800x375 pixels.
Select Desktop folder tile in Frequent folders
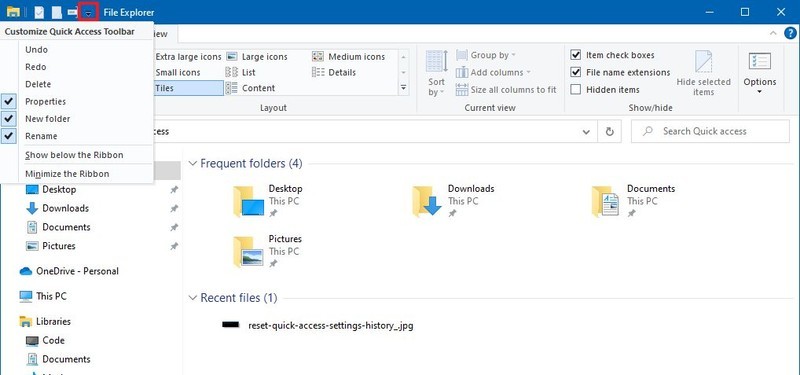(268, 201)
